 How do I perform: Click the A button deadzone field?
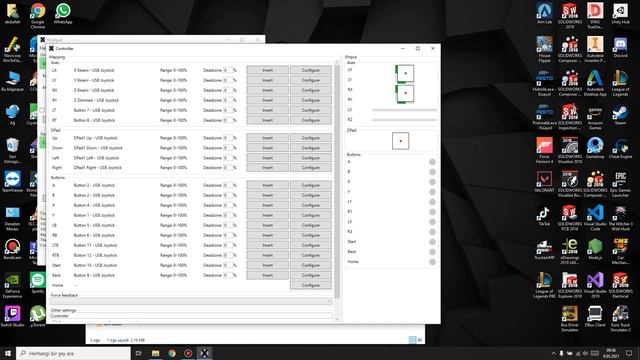(228, 185)
